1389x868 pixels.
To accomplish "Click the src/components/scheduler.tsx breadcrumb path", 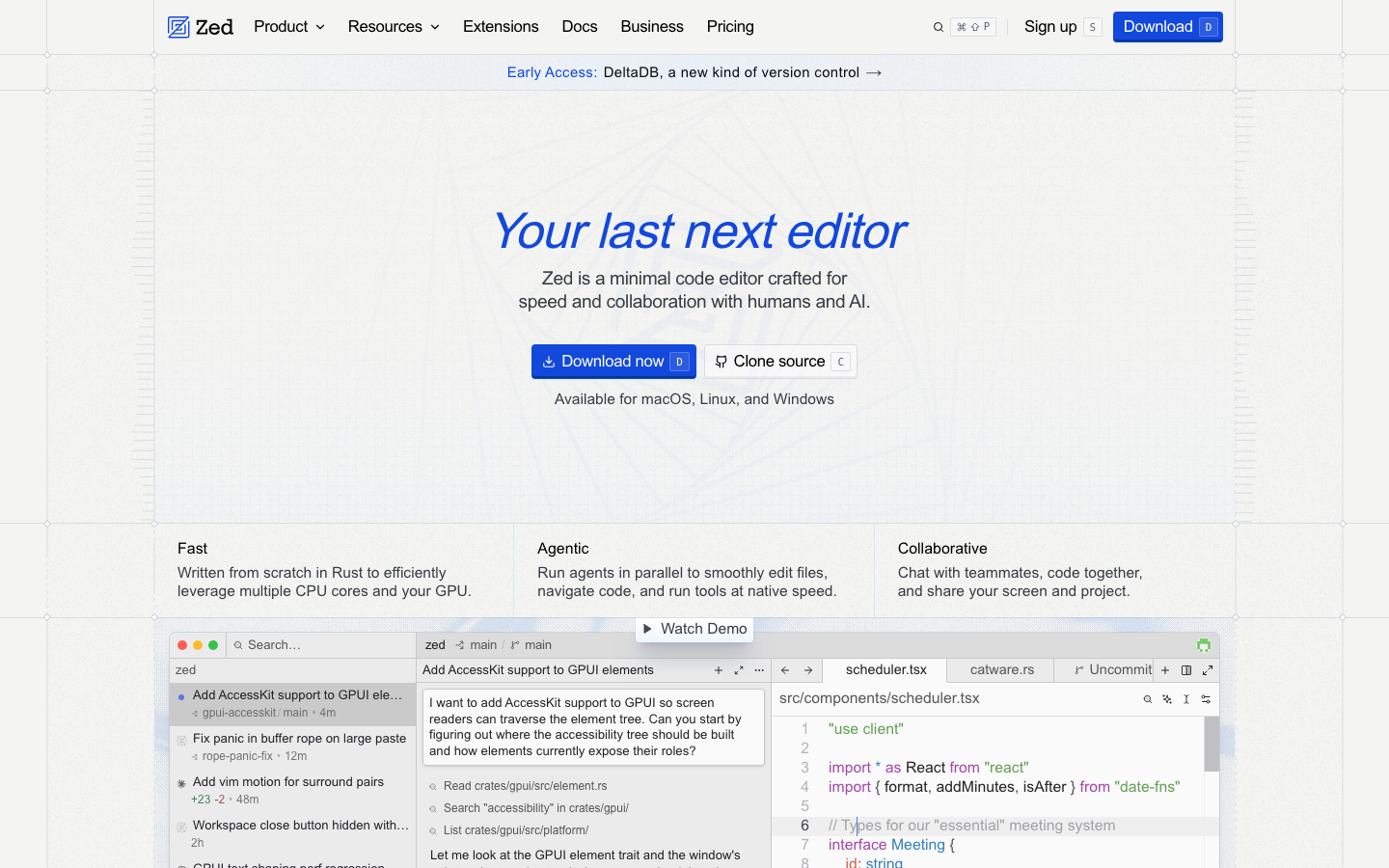I will coord(880,698).
